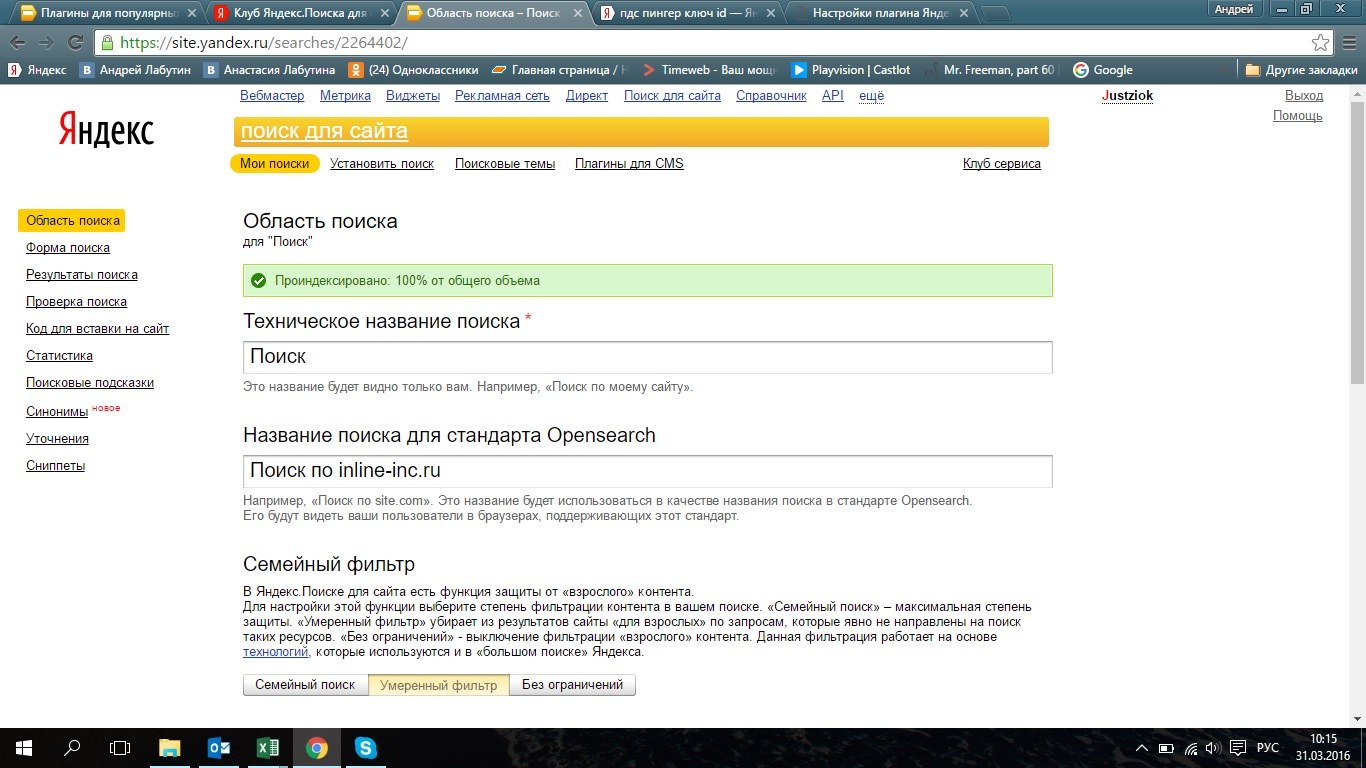Open the Другие закладки bookmarks folder

coord(1301,70)
